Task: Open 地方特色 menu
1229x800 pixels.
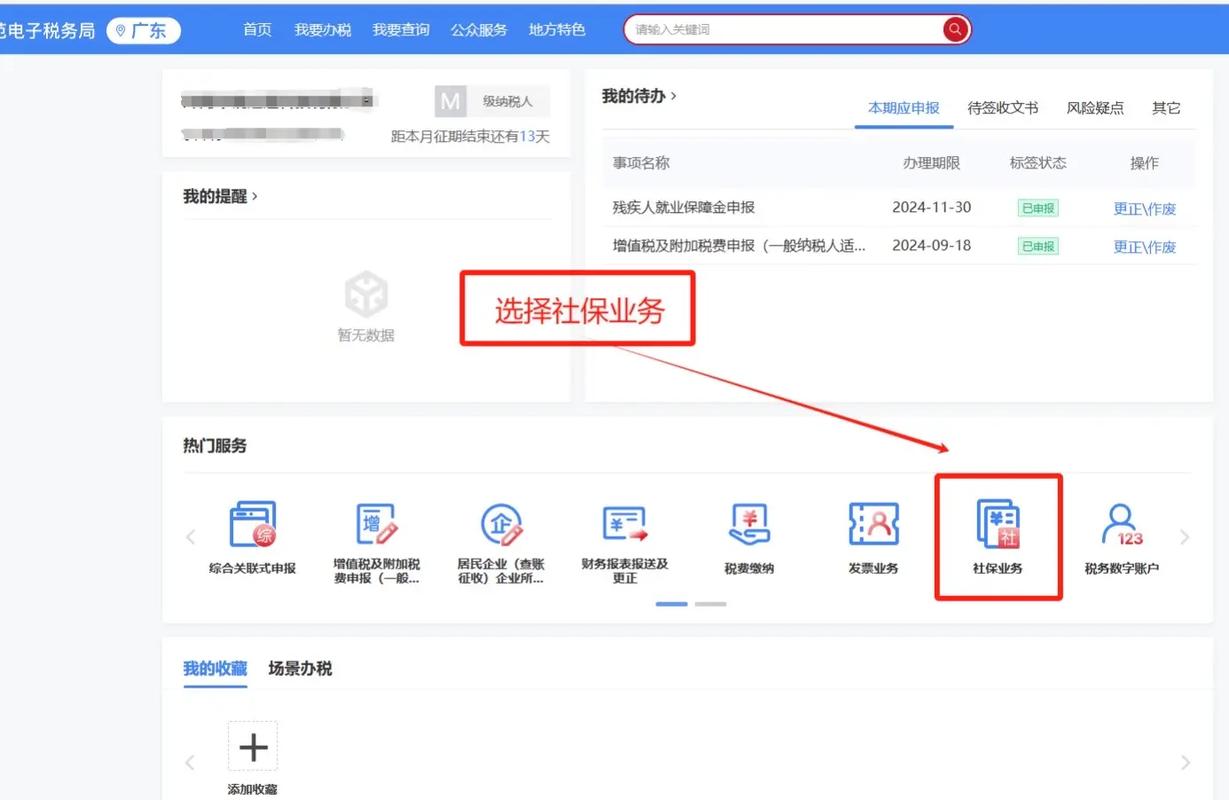Action: click(x=557, y=30)
